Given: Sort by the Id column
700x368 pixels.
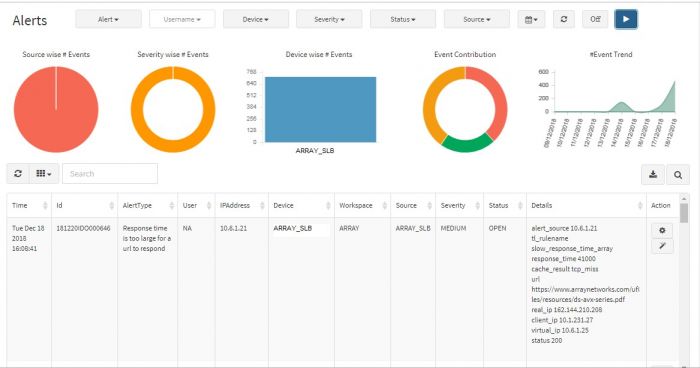Looking at the screenshot, I should pyautogui.click(x=84, y=205).
